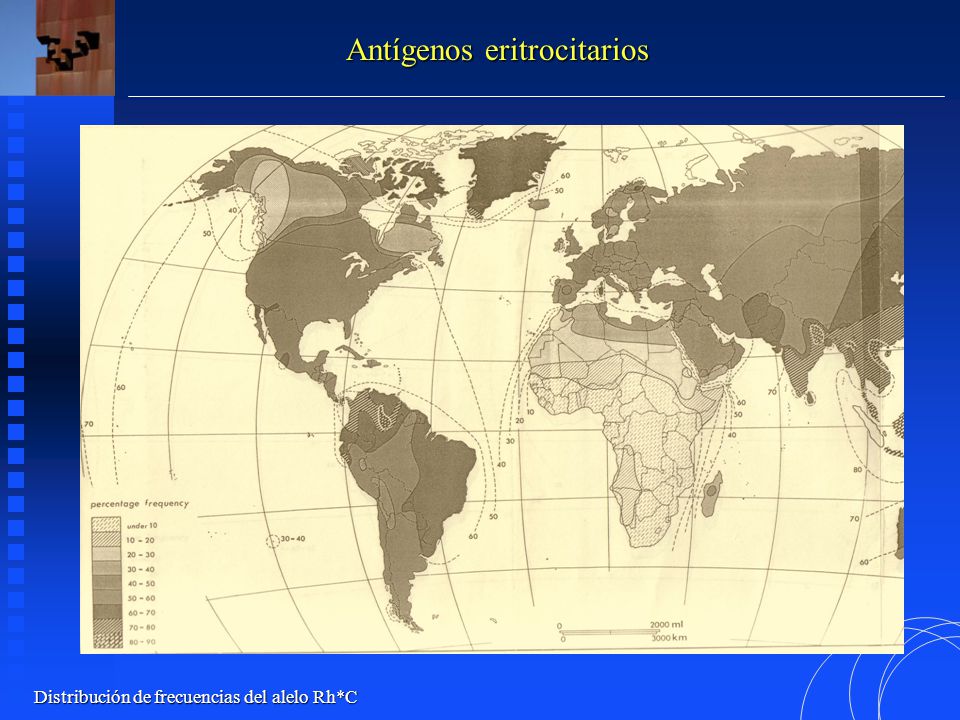Click the "10 - 20" legend swatch
960x720 pixels.
(106, 539)
